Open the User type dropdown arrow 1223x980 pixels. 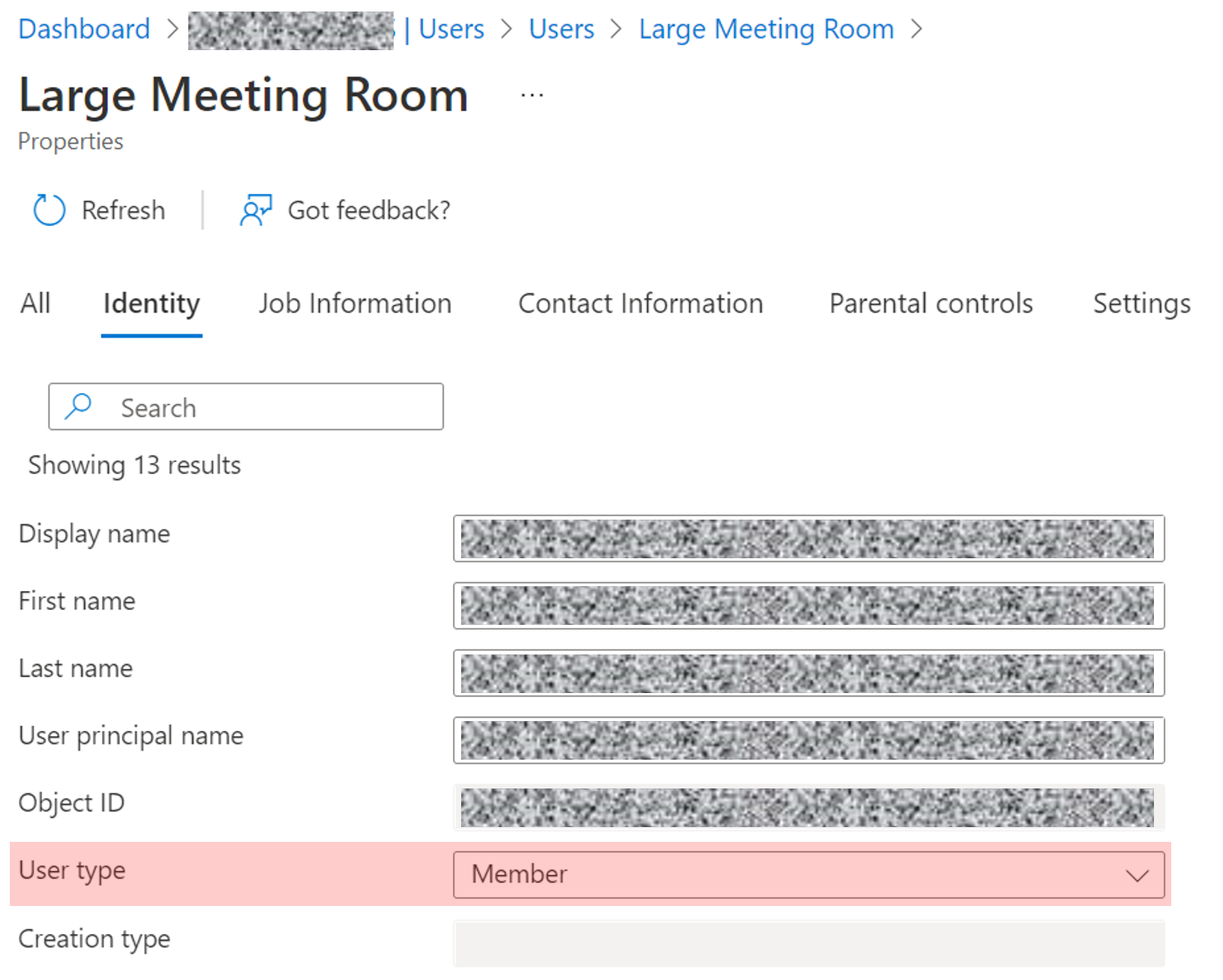(1138, 875)
